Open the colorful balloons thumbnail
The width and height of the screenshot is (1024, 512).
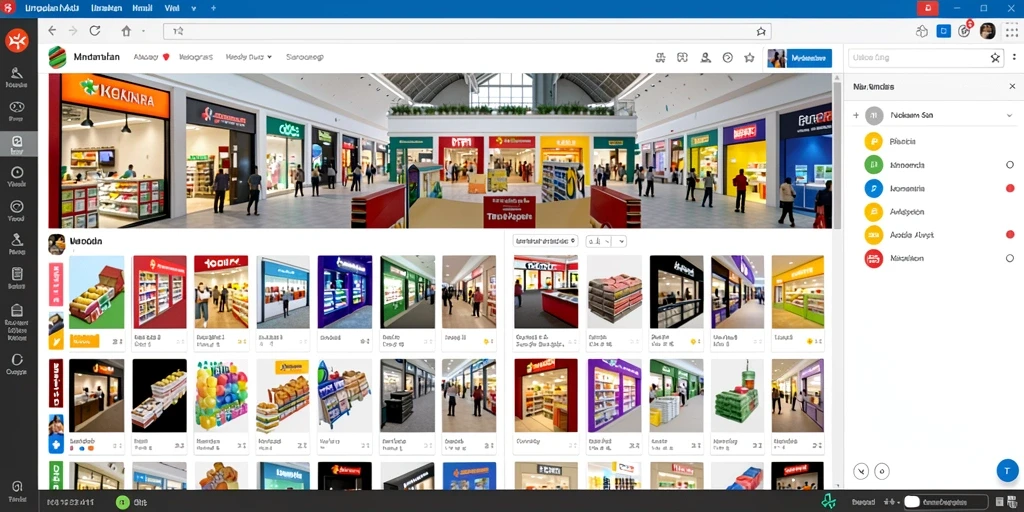click(221, 395)
